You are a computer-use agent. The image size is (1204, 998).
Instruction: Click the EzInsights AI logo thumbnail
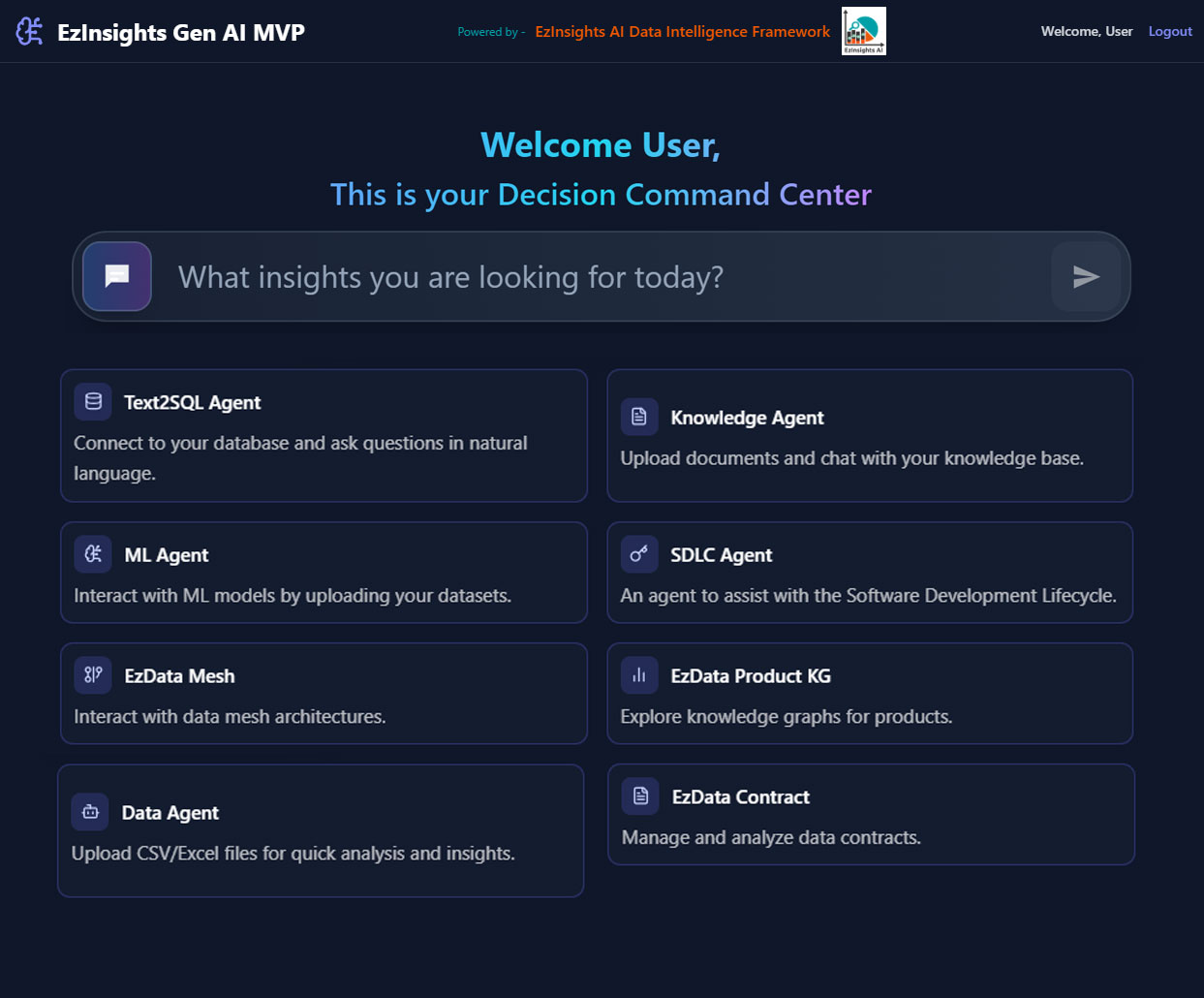click(863, 31)
